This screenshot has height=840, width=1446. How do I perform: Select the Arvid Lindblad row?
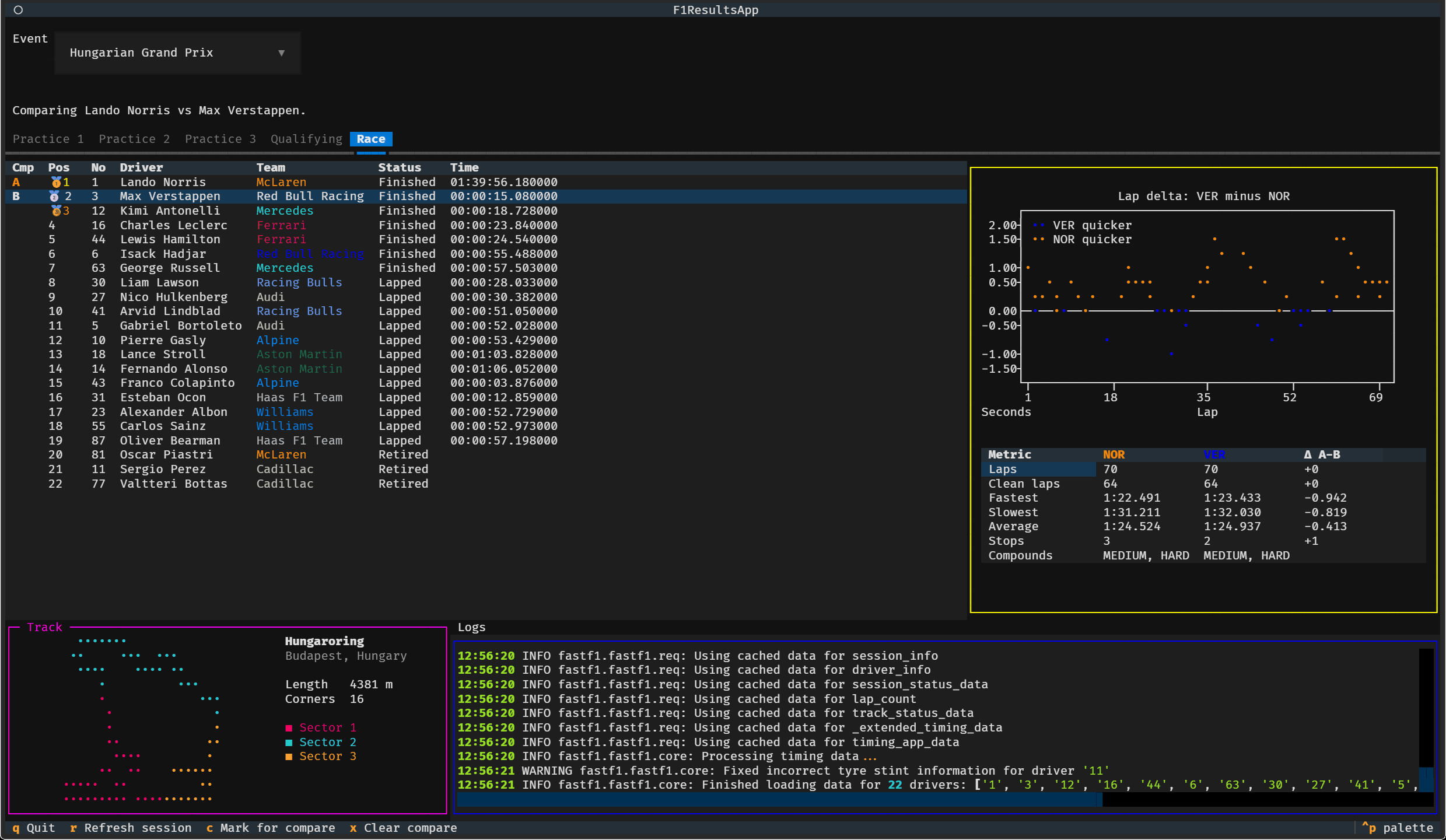pos(486,311)
